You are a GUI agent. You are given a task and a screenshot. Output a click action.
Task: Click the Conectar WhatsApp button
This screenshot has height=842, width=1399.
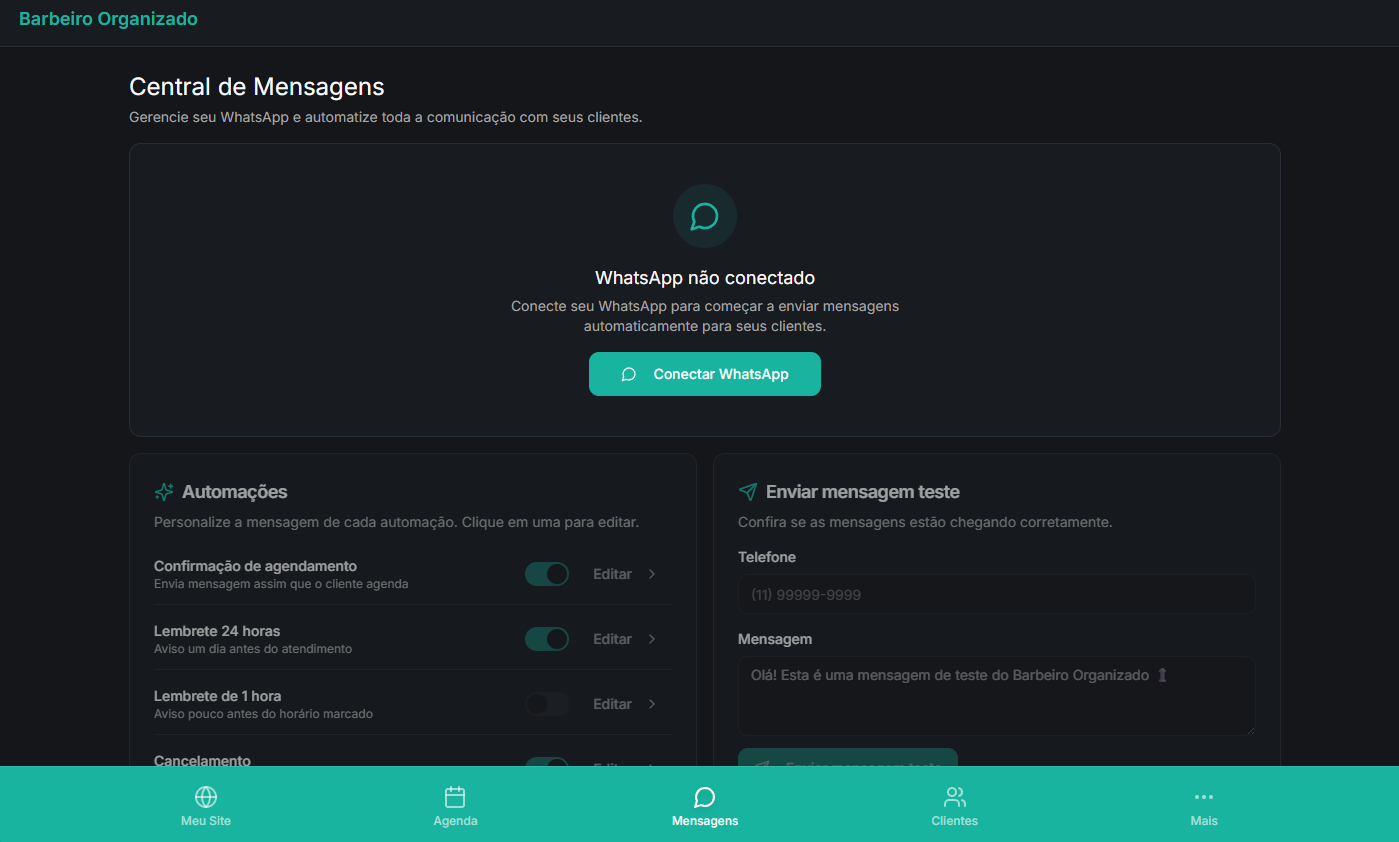click(x=705, y=374)
